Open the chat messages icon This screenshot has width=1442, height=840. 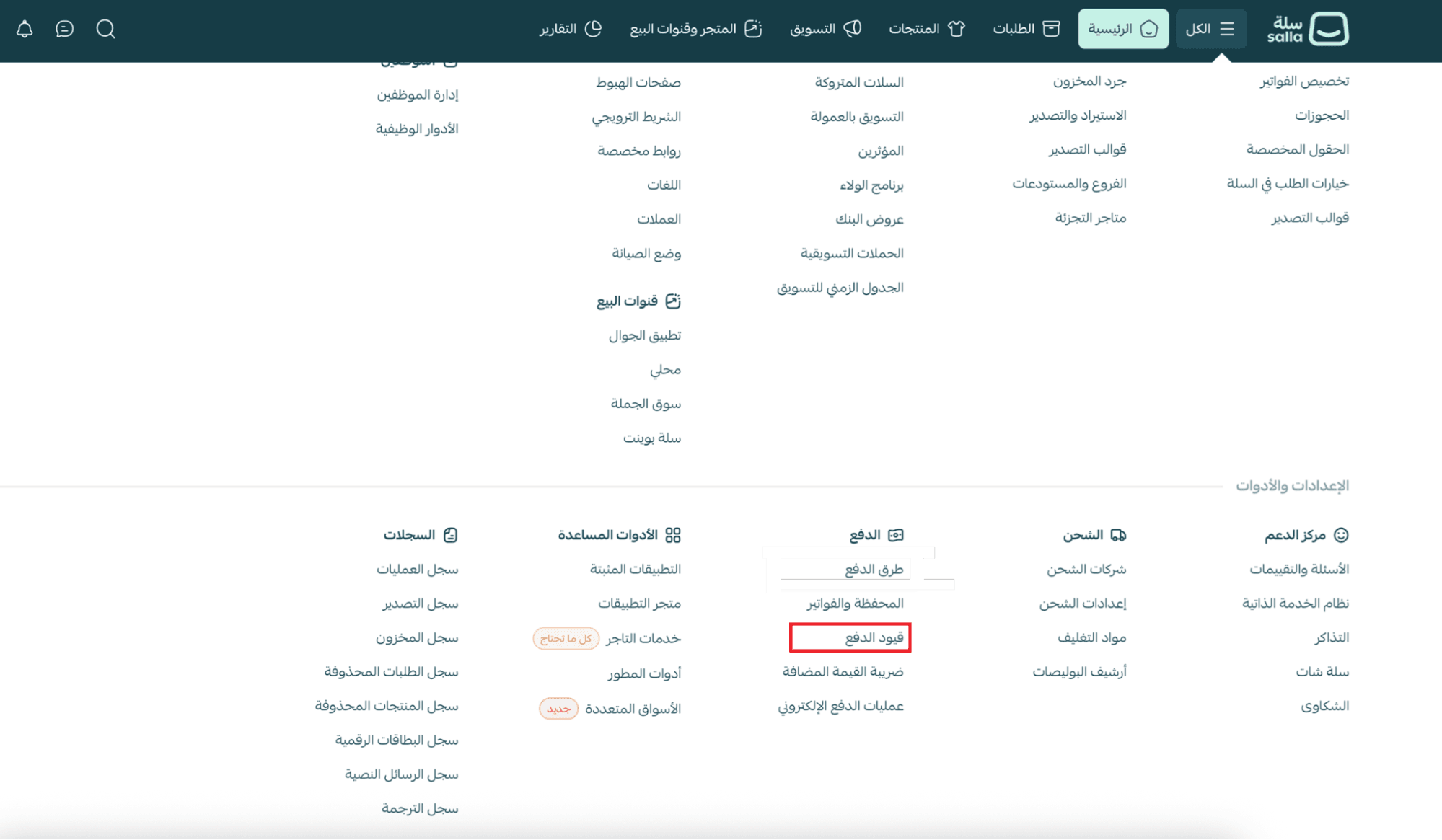click(64, 29)
